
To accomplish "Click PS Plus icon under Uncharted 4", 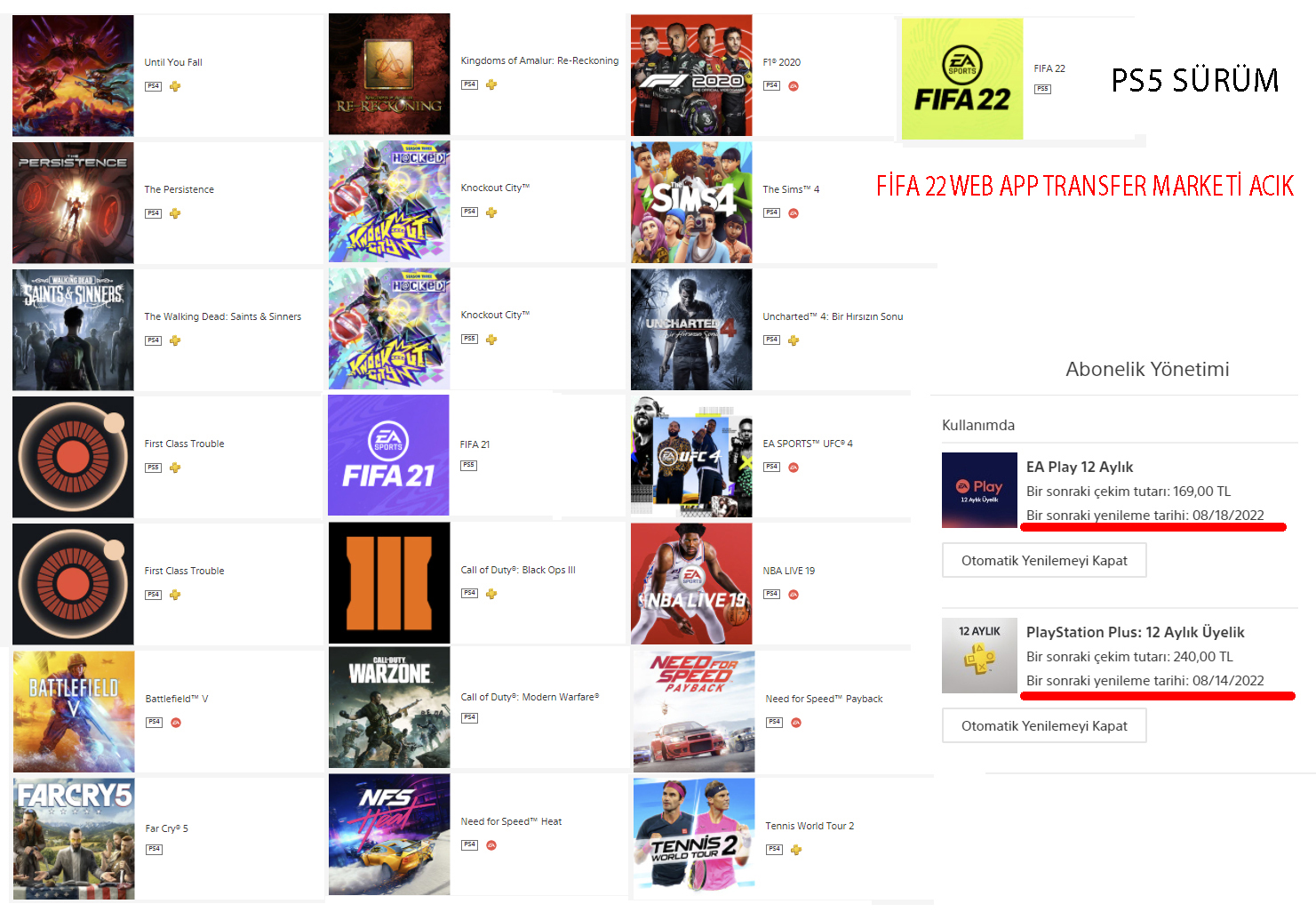I will [794, 340].
